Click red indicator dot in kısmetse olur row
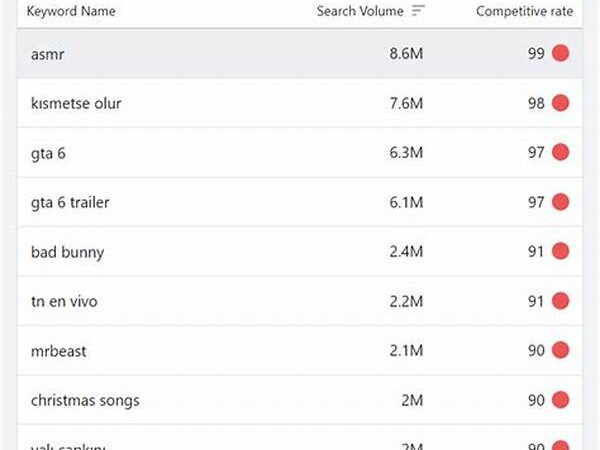 (561, 103)
